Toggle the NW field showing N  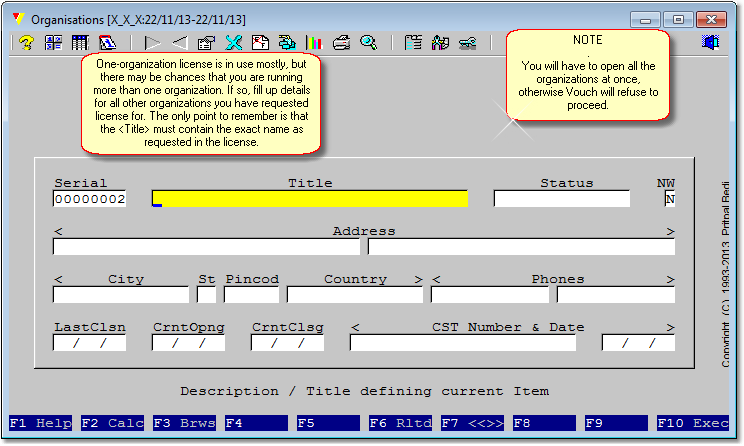tap(669, 199)
